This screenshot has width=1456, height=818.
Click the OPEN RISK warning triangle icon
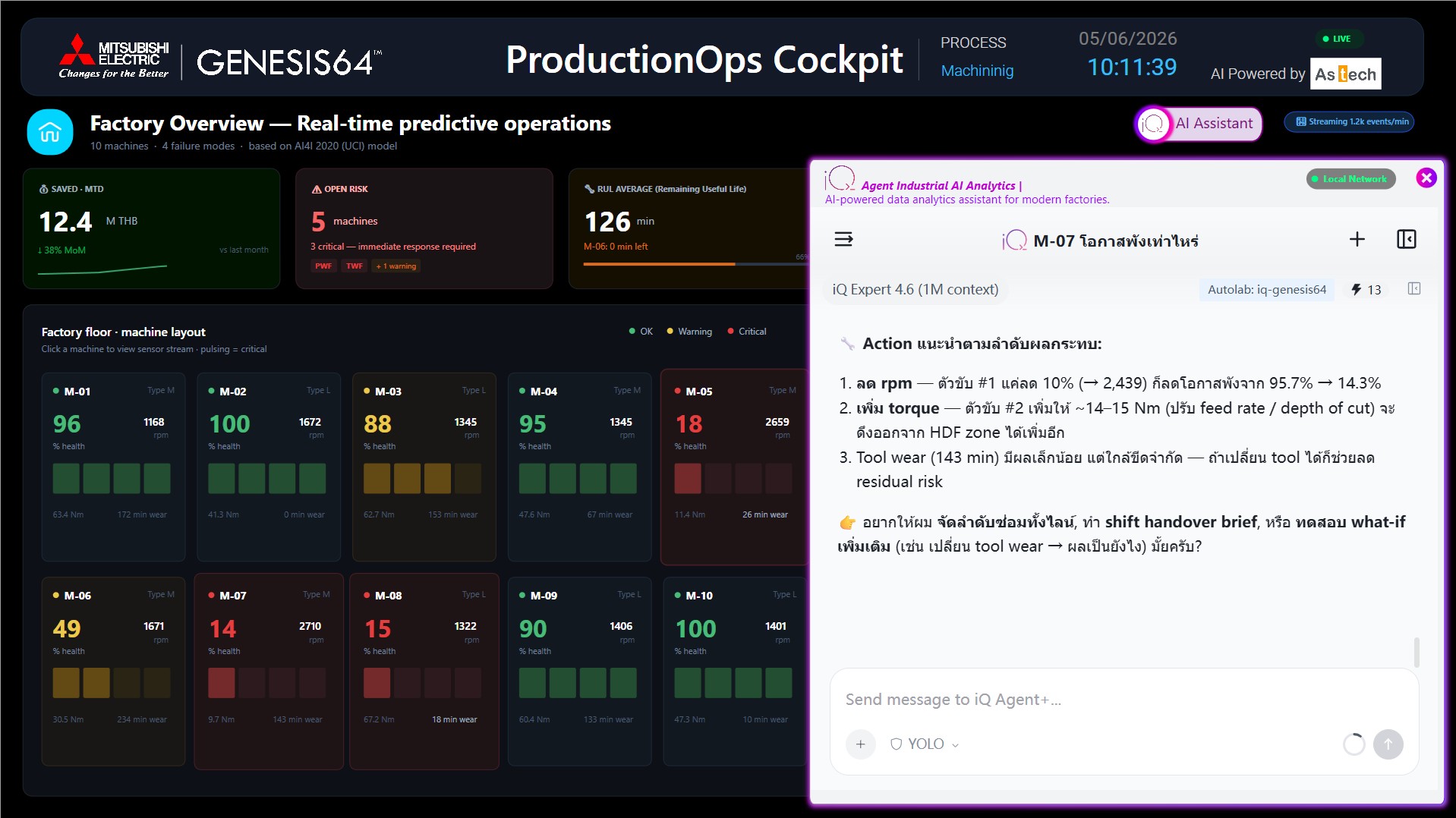click(317, 189)
